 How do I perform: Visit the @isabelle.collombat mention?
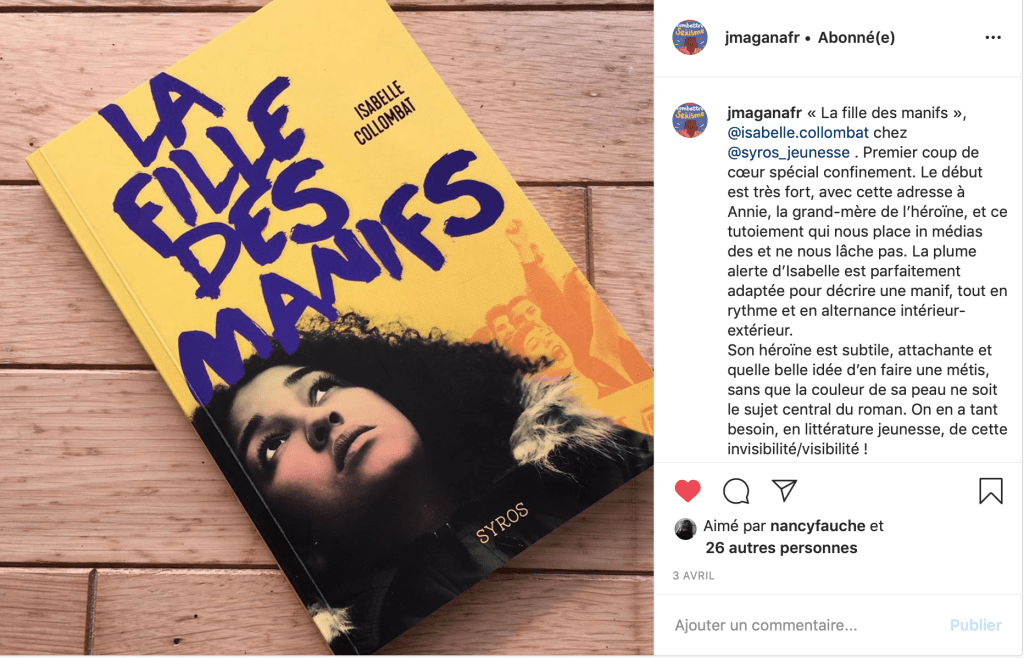[798, 133]
